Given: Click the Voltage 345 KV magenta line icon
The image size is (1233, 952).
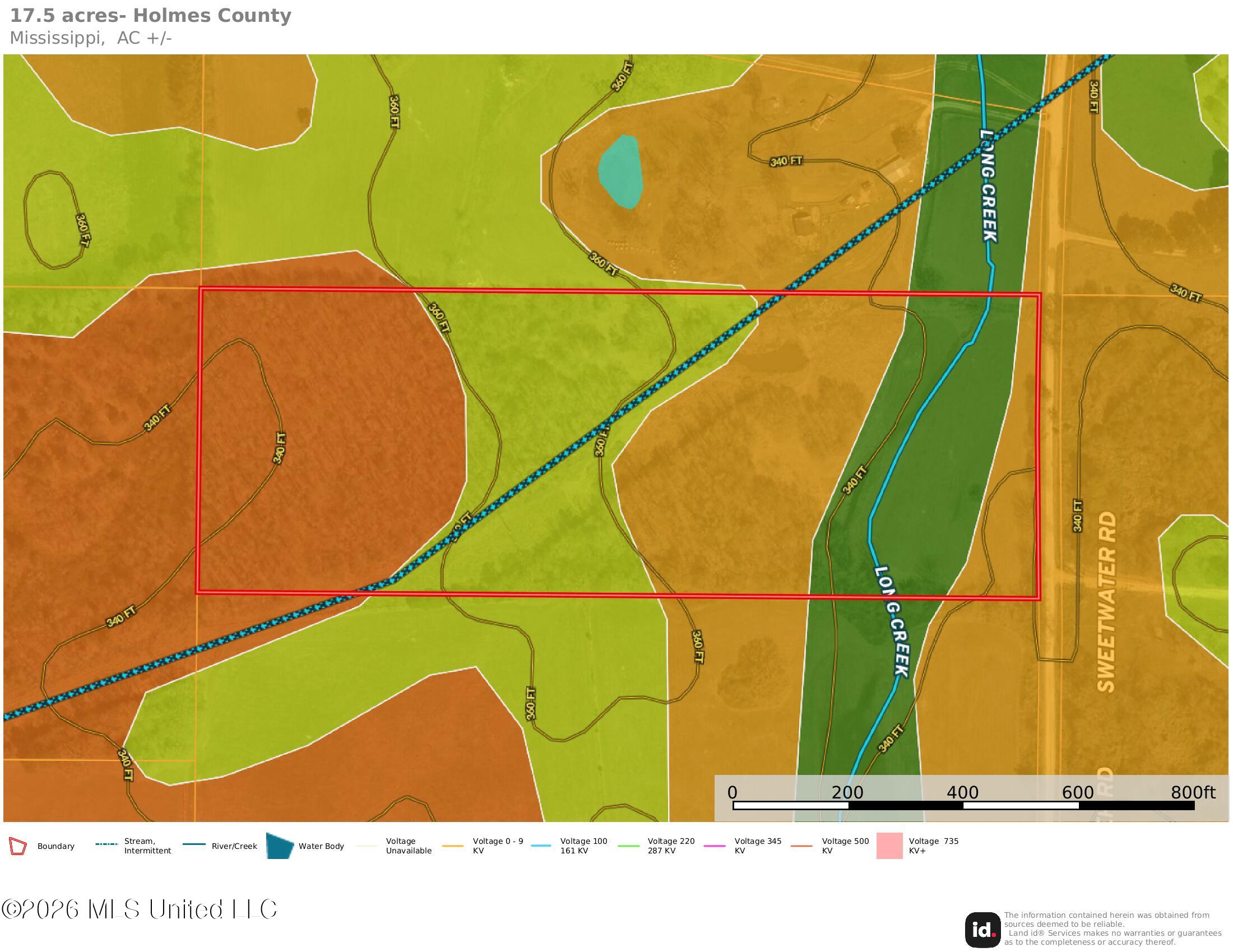Looking at the screenshot, I should pyautogui.click(x=716, y=846).
